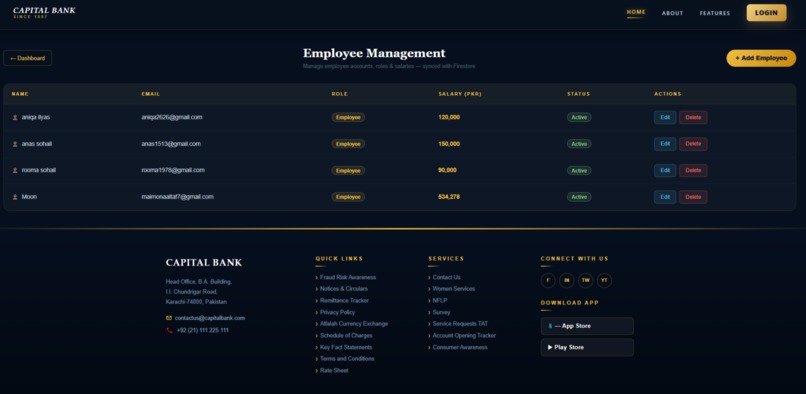Image resolution: width=806 pixels, height=394 pixels.
Task: Open the Remittance Tracker link
Action: click(344, 300)
